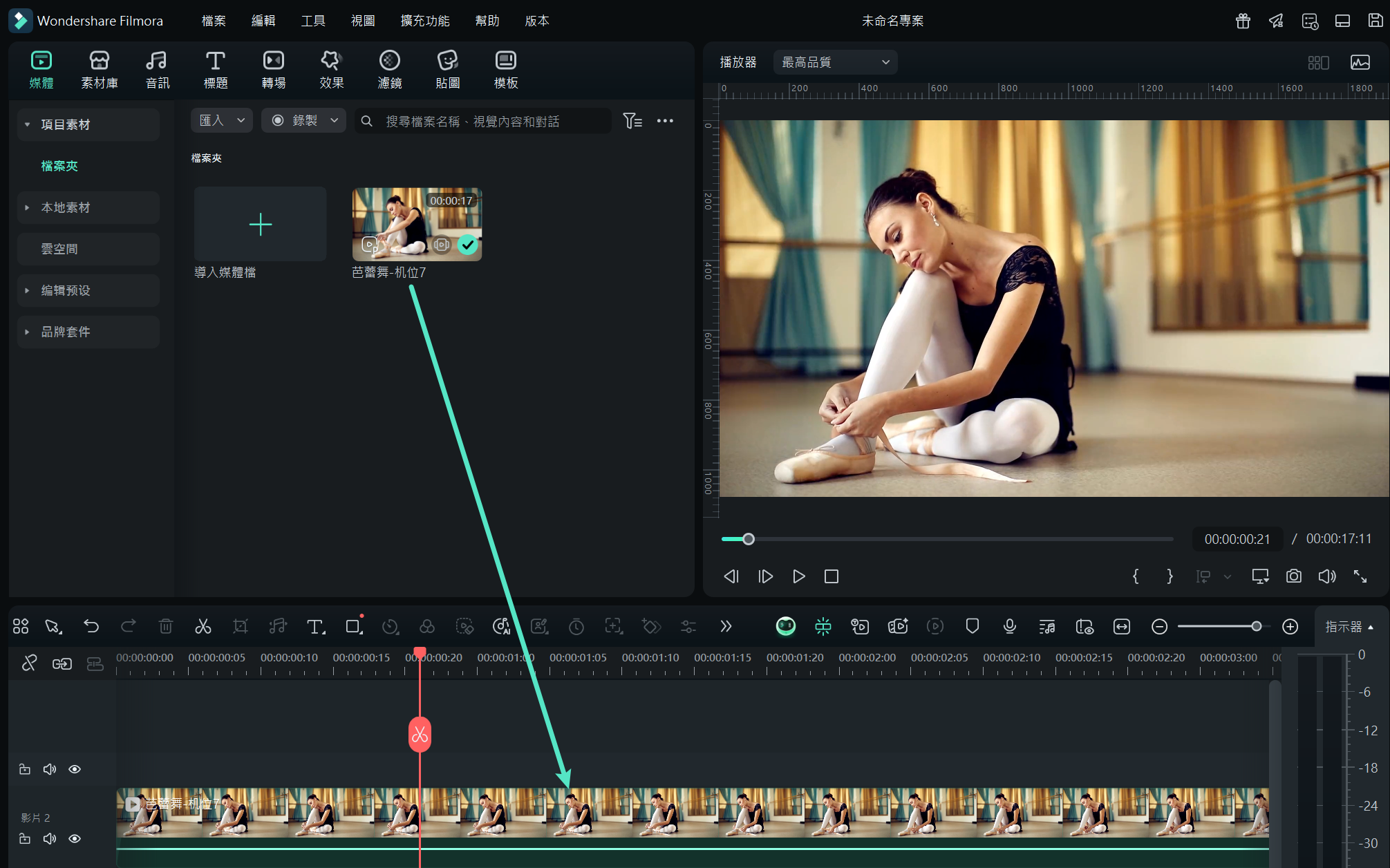Select the text tool in timeline toolbar
The width and height of the screenshot is (1390, 868).
click(315, 626)
